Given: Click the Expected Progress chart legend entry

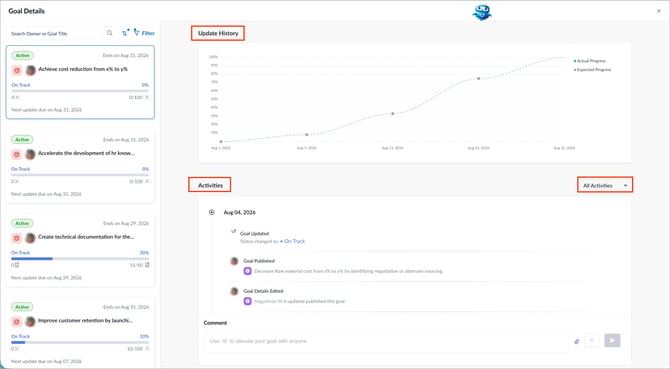Looking at the screenshot, I should click(x=592, y=70).
